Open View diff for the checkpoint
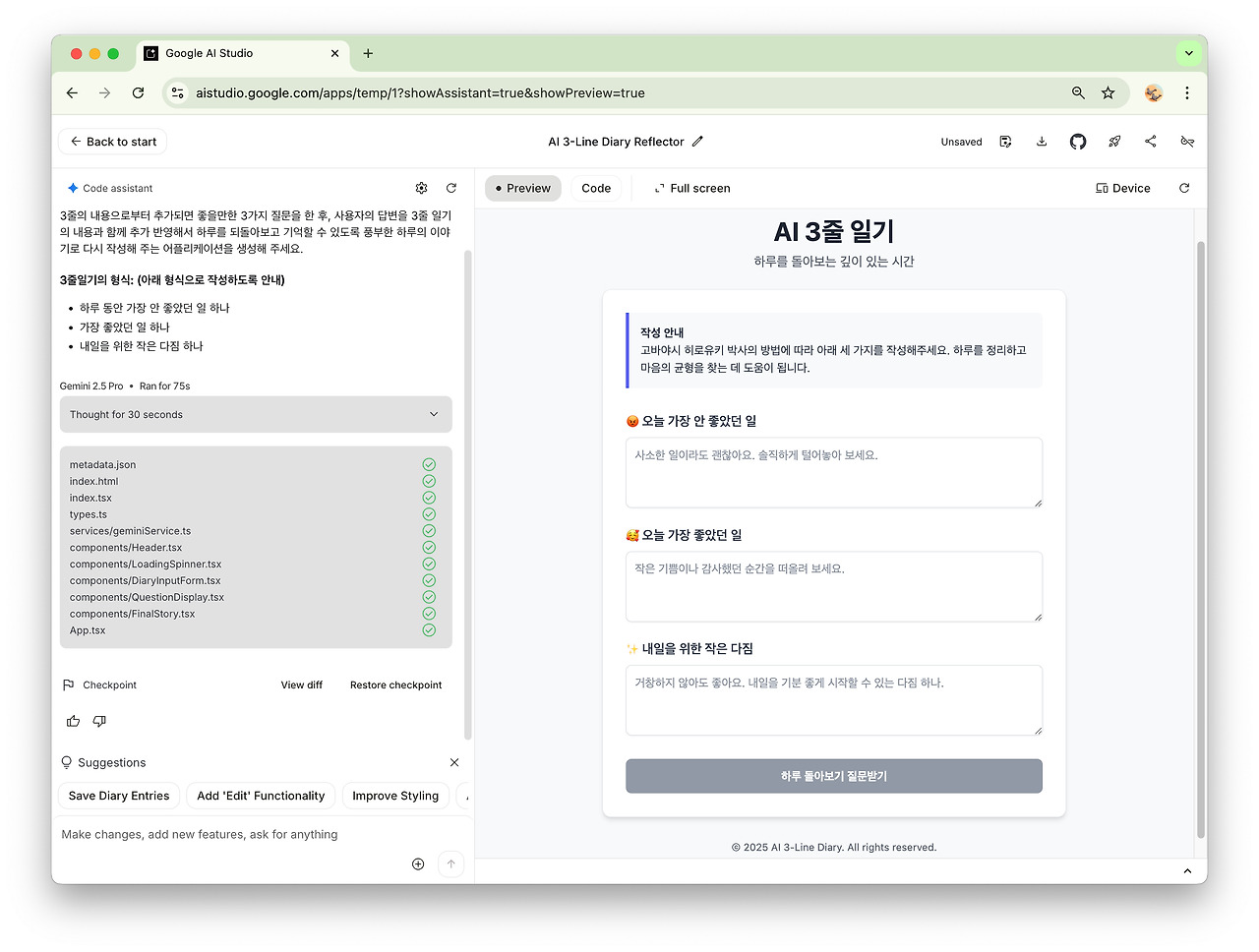Image resolution: width=1259 pixels, height=952 pixels. (x=302, y=684)
